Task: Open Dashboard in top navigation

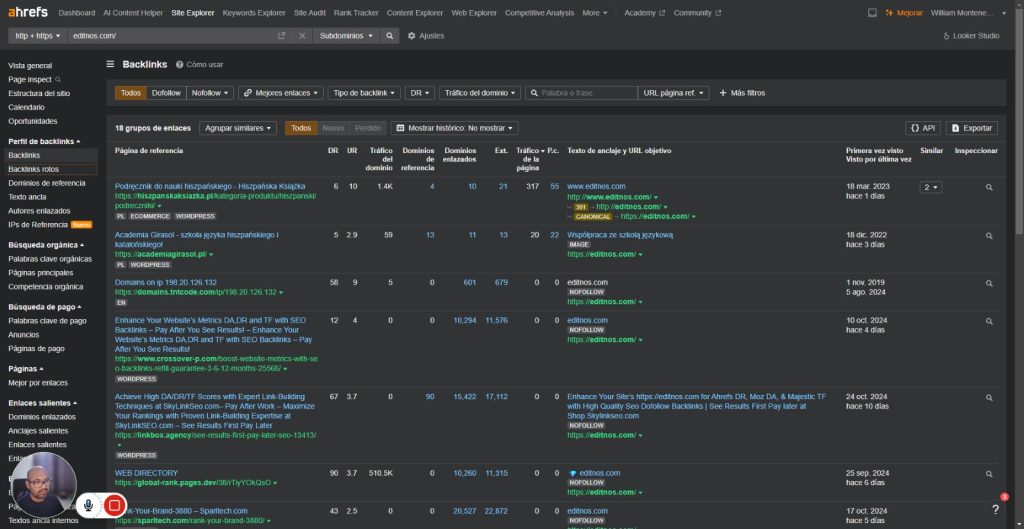Action: click(76, 12)
